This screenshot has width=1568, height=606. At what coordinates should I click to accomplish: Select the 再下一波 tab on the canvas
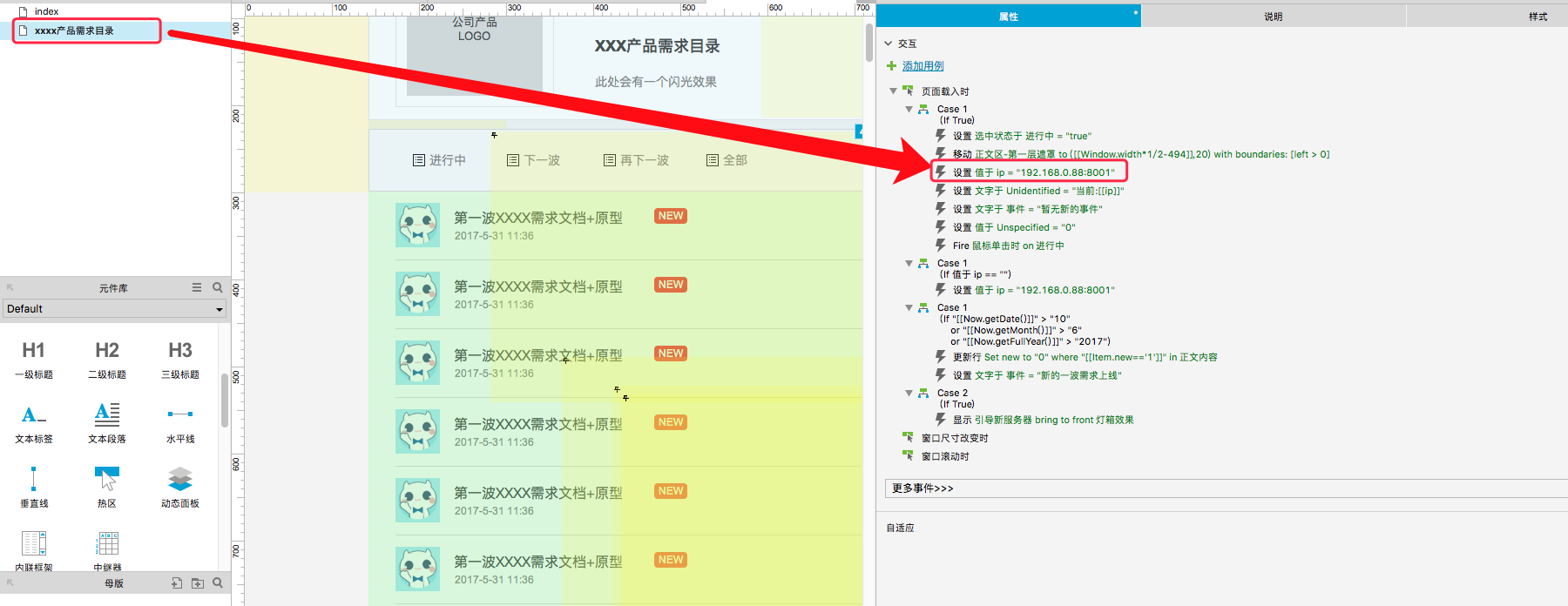(636, 160)
